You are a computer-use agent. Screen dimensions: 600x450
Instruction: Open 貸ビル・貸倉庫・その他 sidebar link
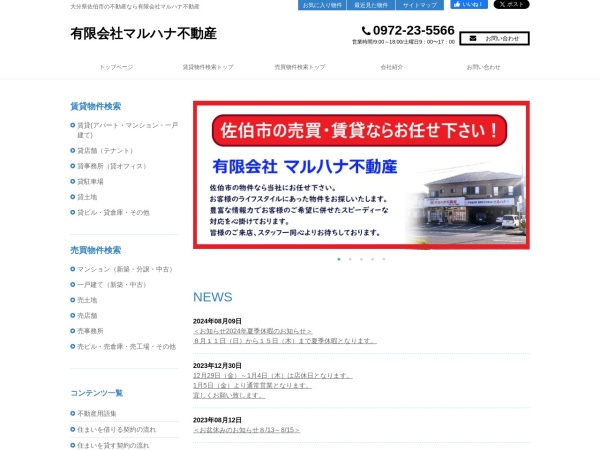[x=113, y=212]
